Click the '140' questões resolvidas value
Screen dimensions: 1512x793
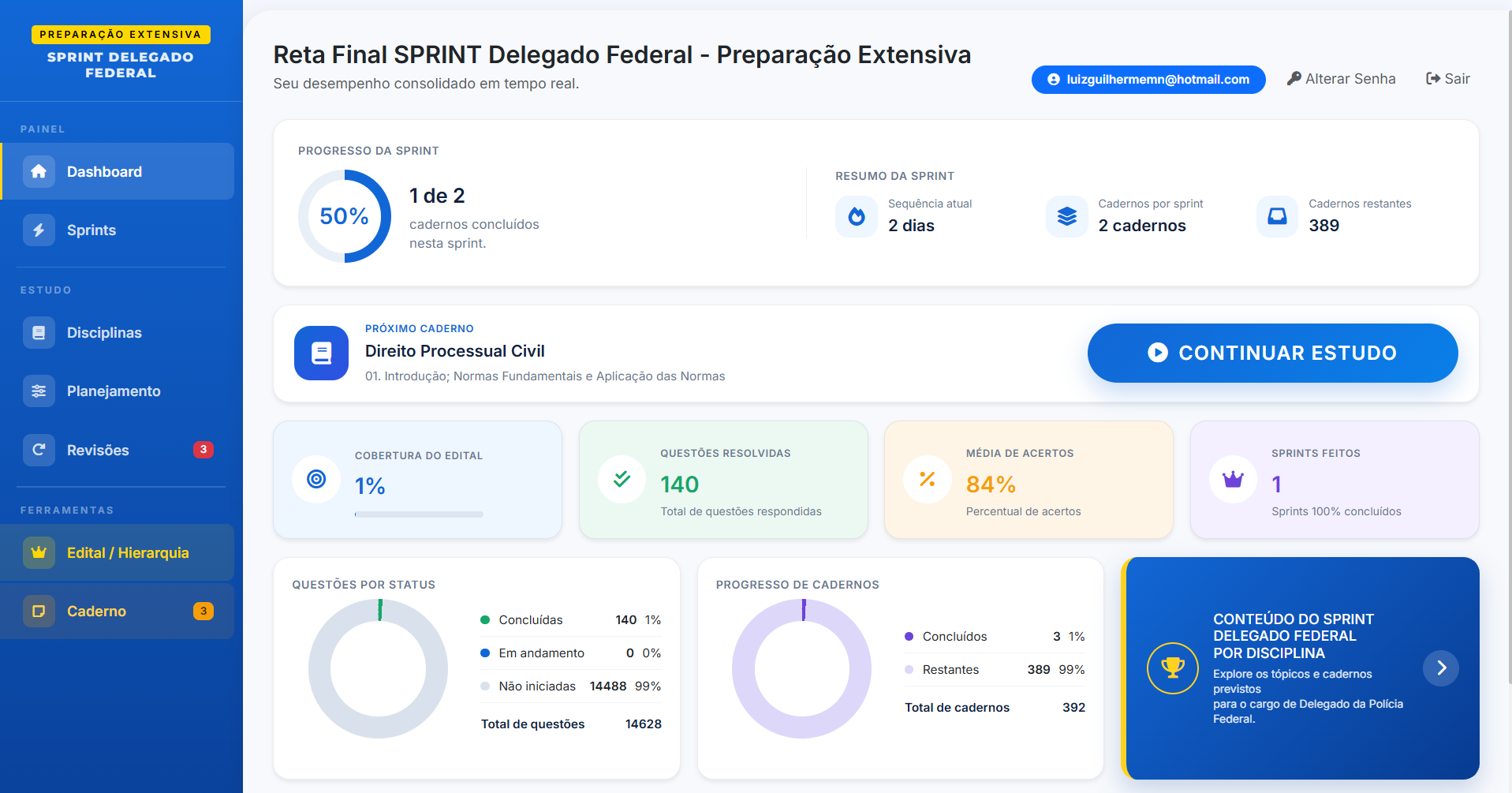click(680, 484)
